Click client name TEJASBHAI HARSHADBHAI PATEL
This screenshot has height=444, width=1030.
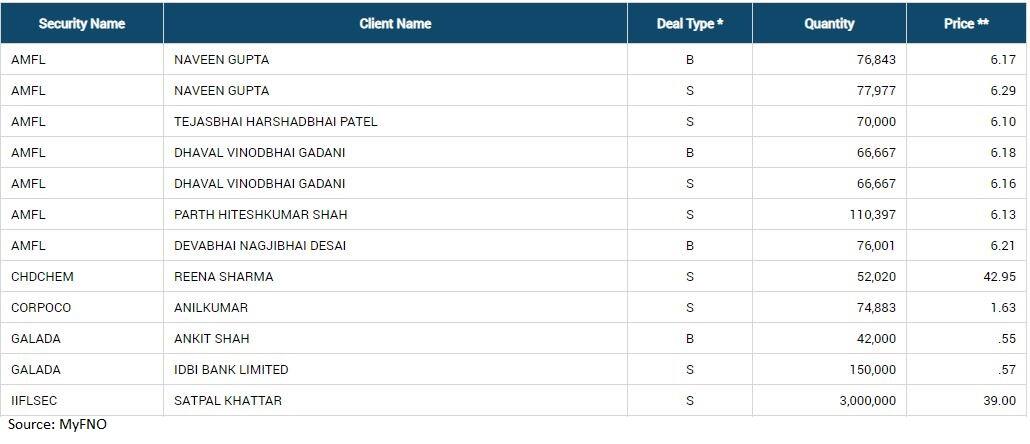point(276,122)
